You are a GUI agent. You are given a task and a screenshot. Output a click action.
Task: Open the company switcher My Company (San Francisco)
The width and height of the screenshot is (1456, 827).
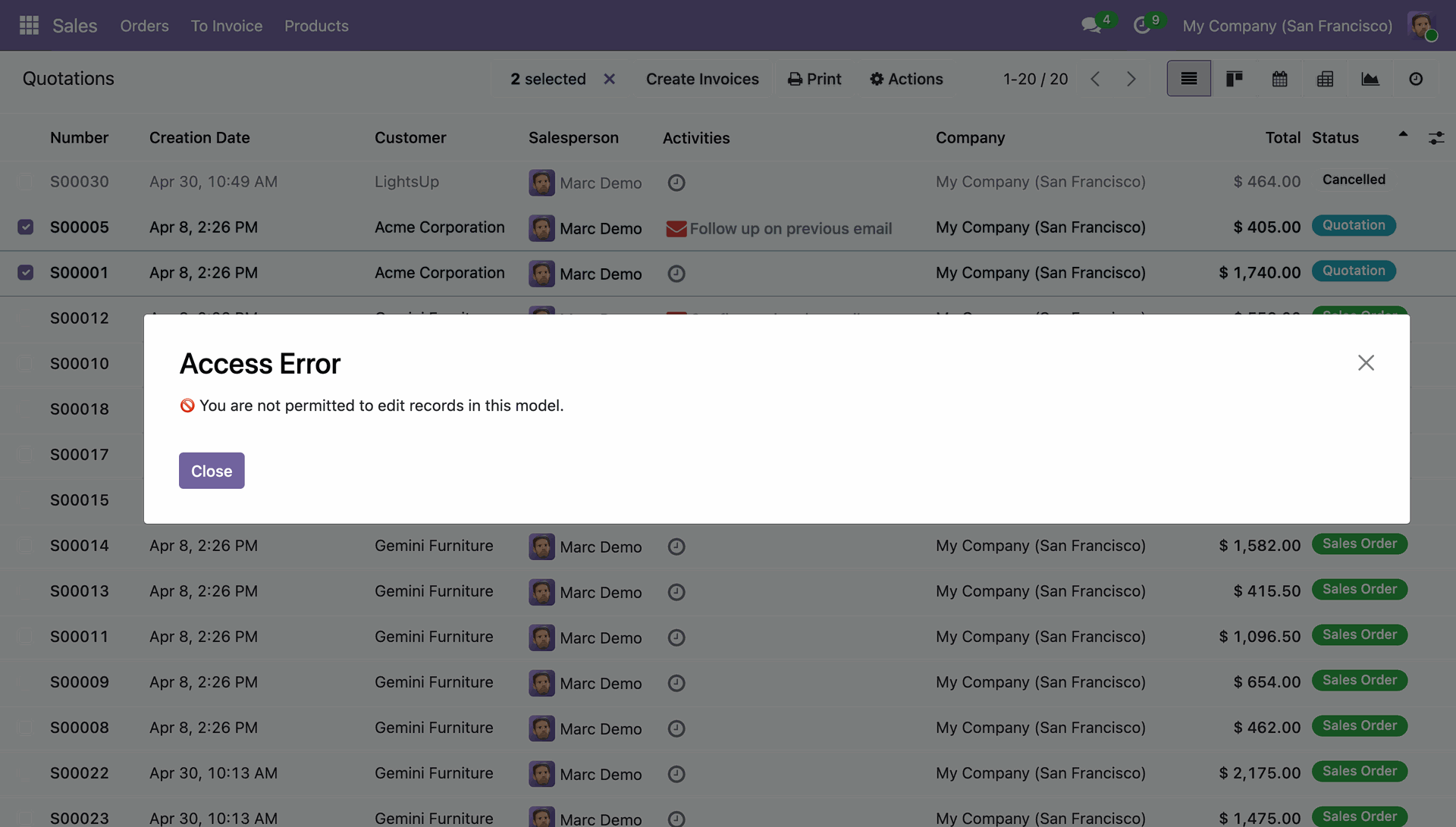[x=1287, y=26]
